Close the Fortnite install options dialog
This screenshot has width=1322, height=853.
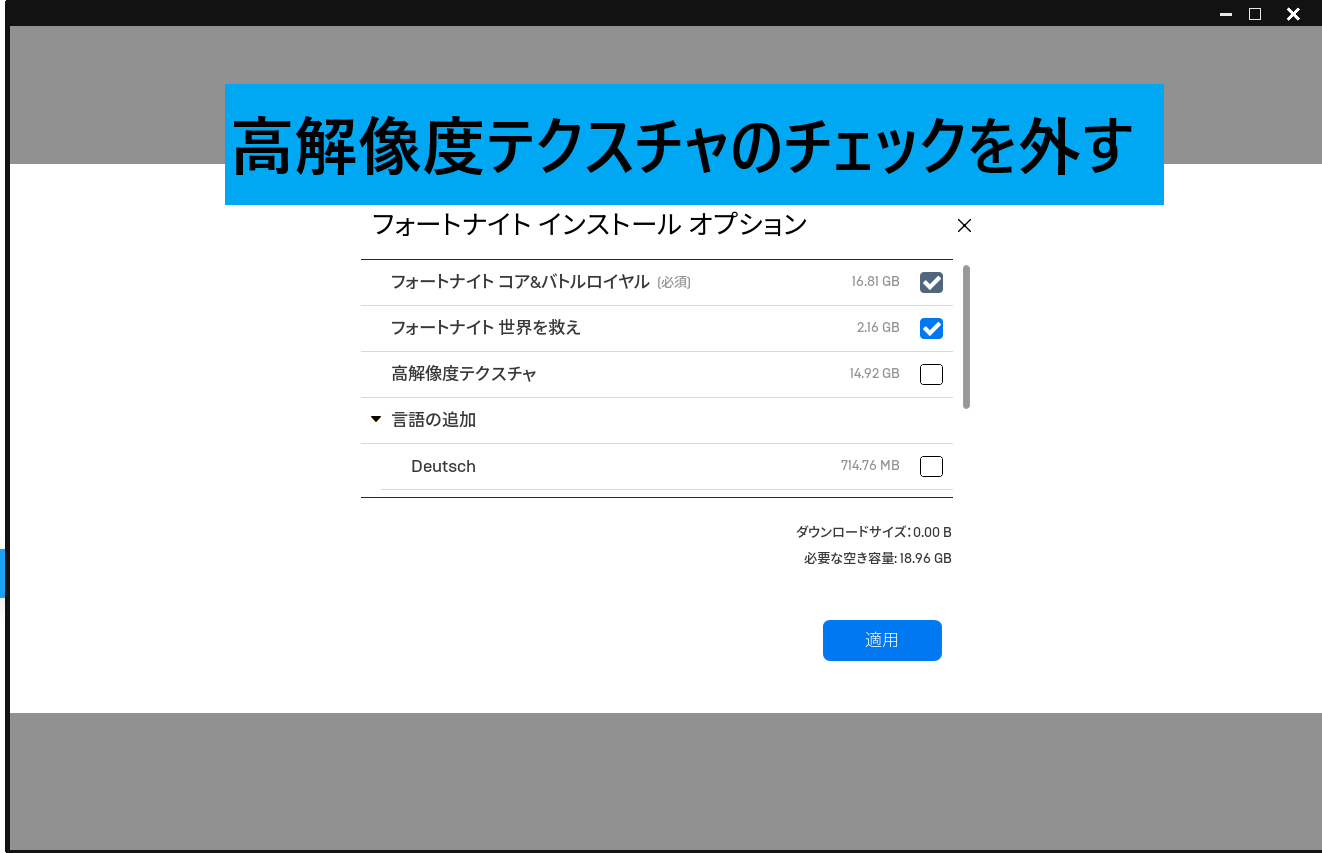pyautogui.click(x=964, y=226)
